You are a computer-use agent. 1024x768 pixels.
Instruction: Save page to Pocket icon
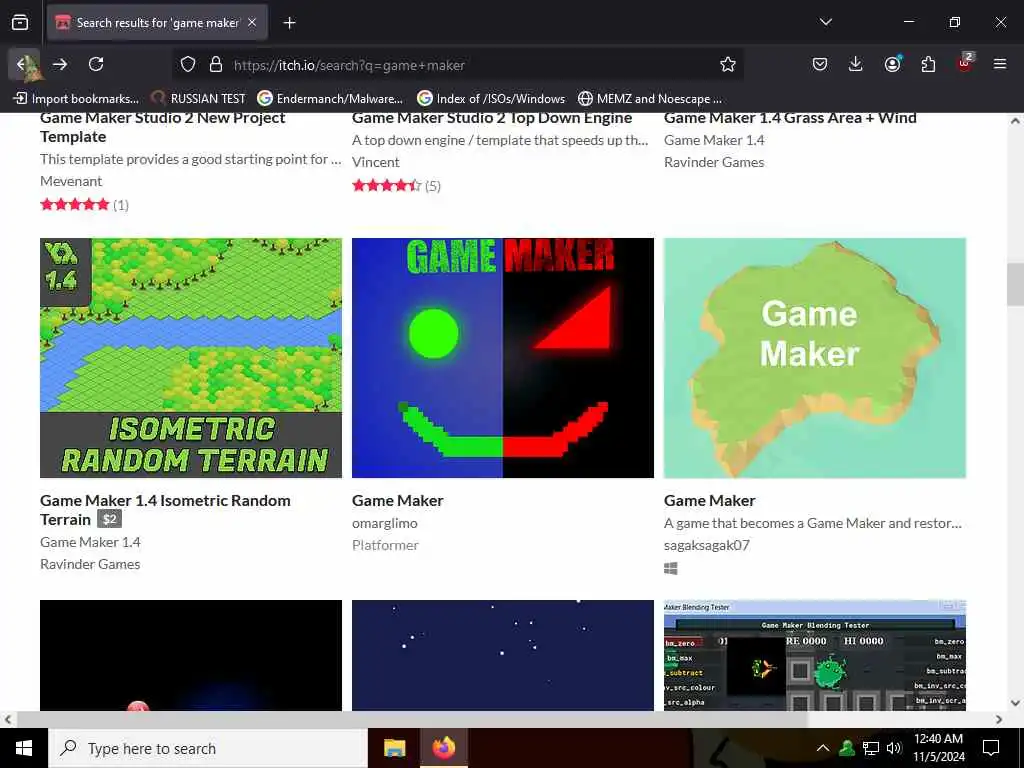pyautogui.click(x=820, y=64)
